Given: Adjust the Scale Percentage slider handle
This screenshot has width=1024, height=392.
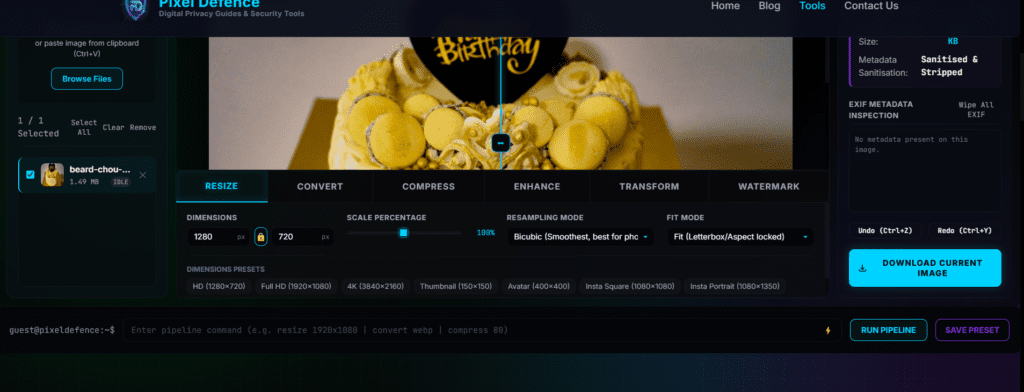Looking at the screenshot, I should point(404,233).
